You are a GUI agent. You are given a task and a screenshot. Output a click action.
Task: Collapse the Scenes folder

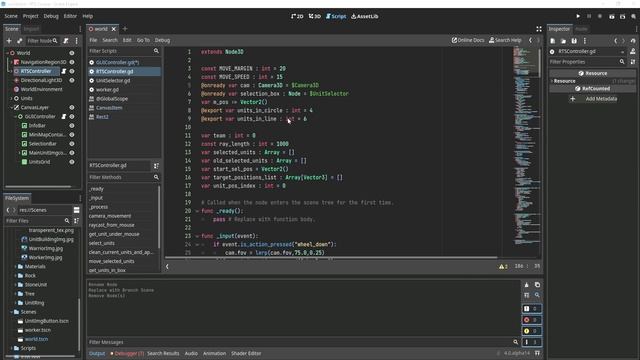click(x=11, y=312)
